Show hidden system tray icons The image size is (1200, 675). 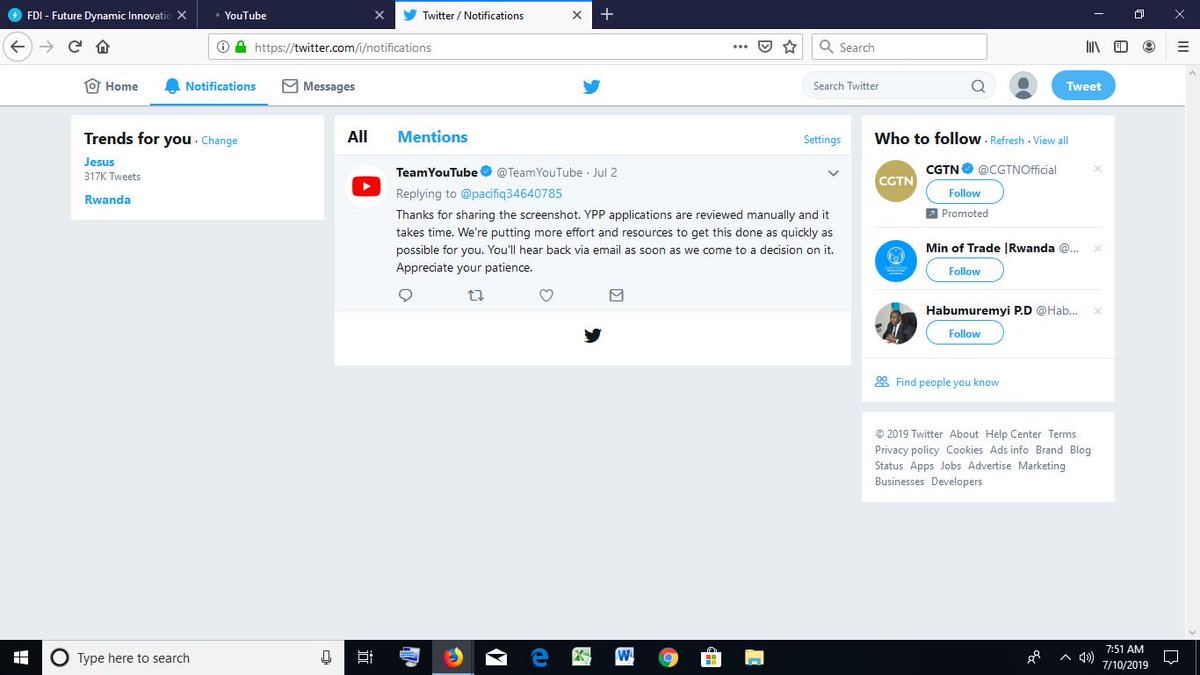coord(1065,657)
